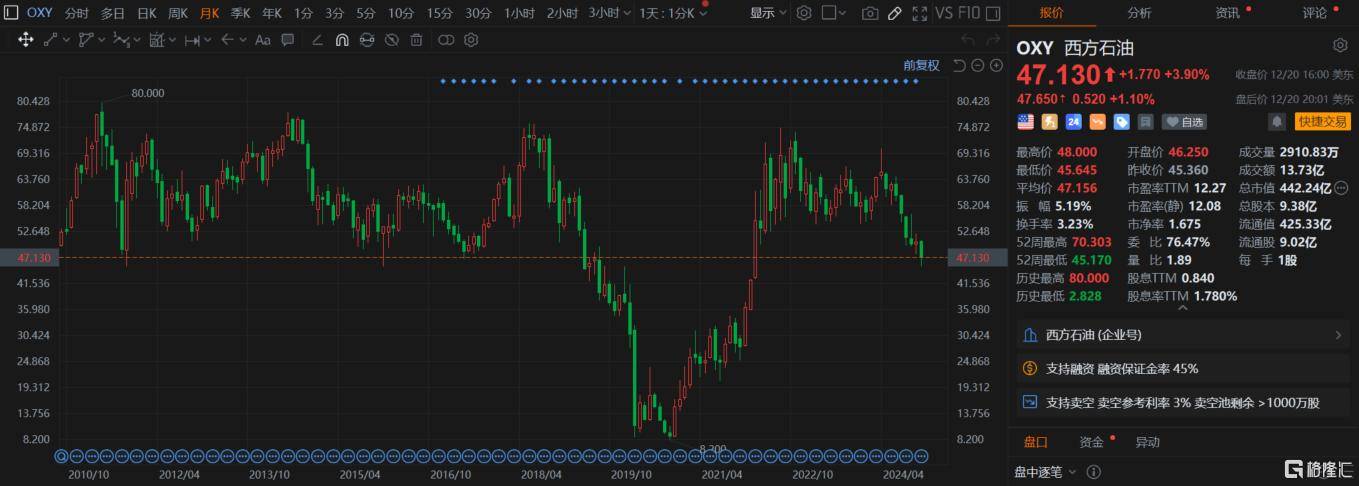The width and height of the screenshot is (1359, 486).
Task: Toggle the linked drawings icon
Action: (445, 40)
